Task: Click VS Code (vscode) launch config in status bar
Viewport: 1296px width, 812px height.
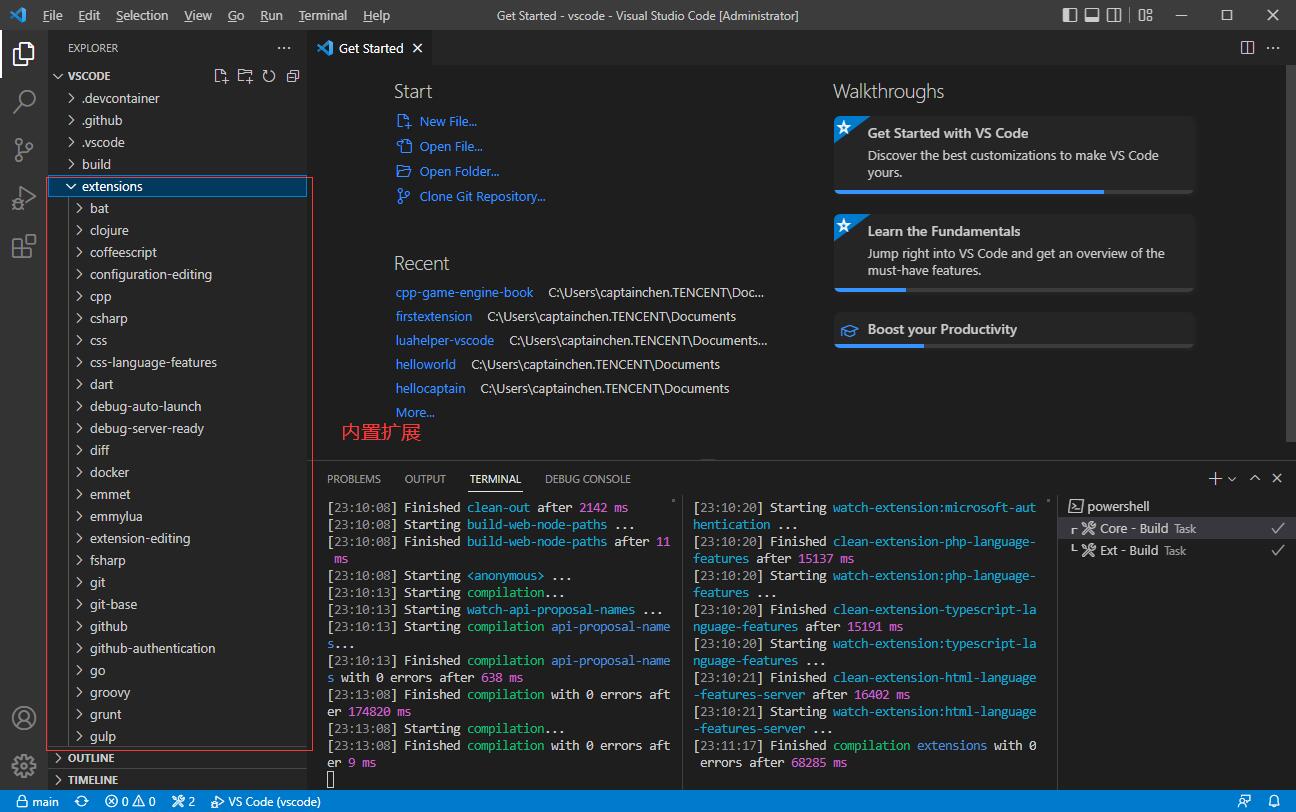Action: click(x=265, y=801)
